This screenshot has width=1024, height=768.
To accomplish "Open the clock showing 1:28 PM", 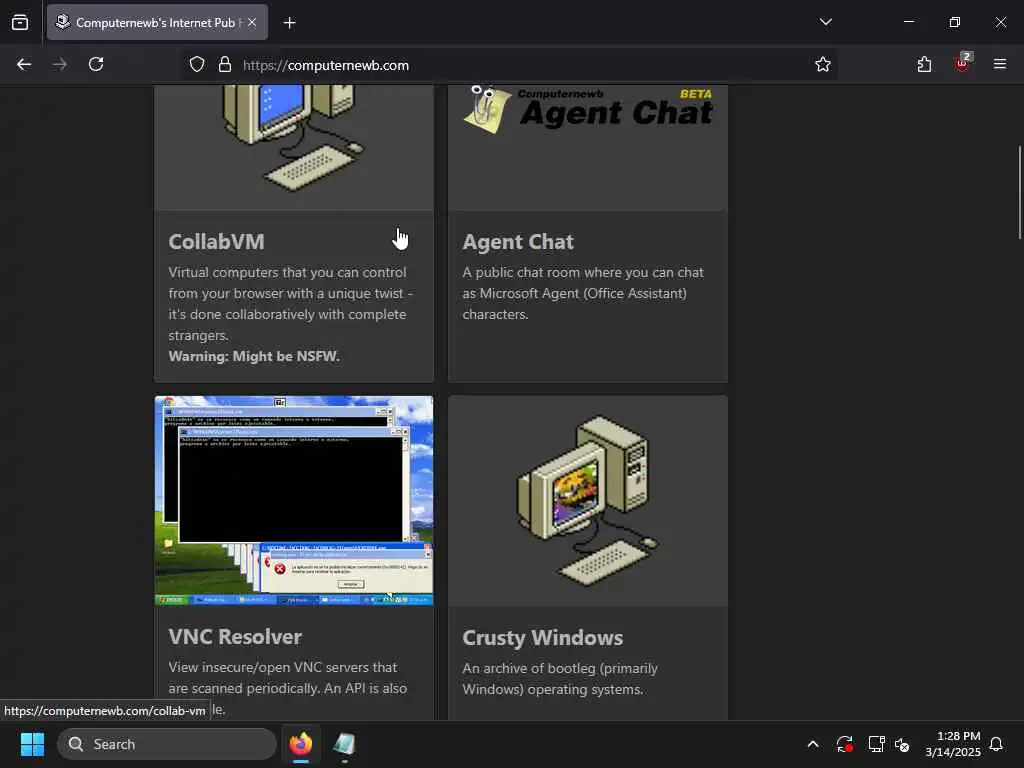I will [x=953, y=744].
